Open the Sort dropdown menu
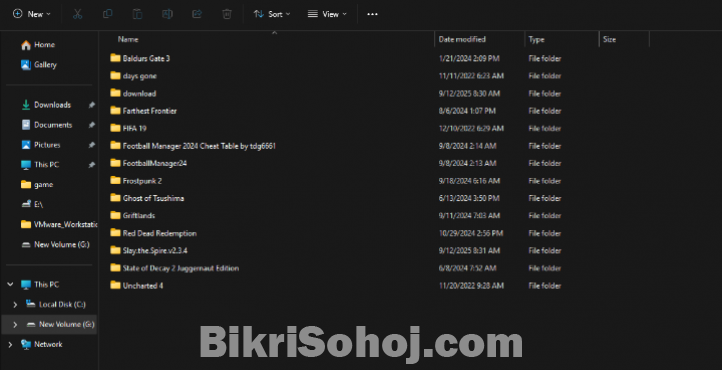This screenshot has height=370, width=722. [272, 14]
